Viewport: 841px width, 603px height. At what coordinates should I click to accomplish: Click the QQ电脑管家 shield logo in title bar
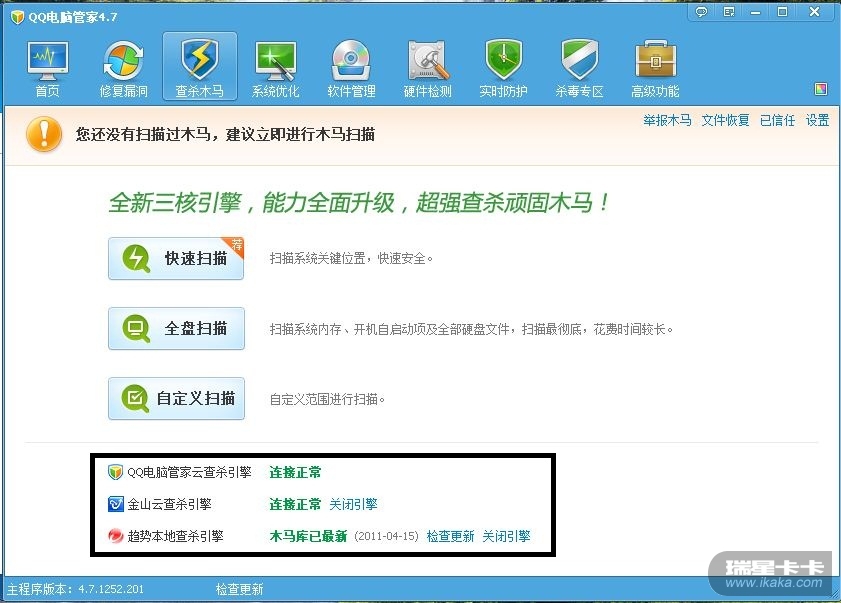(17, 17)
